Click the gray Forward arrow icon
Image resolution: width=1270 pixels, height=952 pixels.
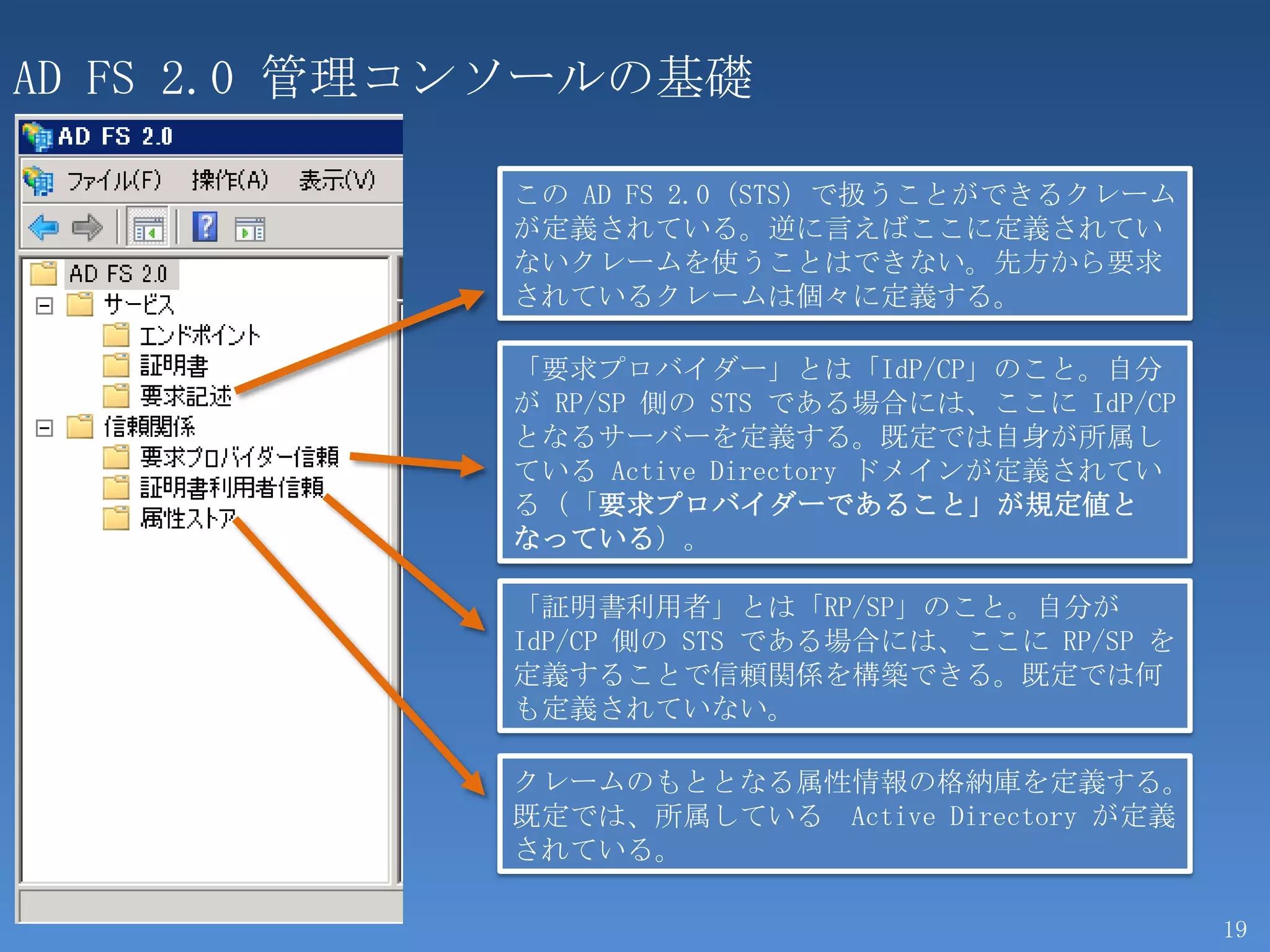87,227
